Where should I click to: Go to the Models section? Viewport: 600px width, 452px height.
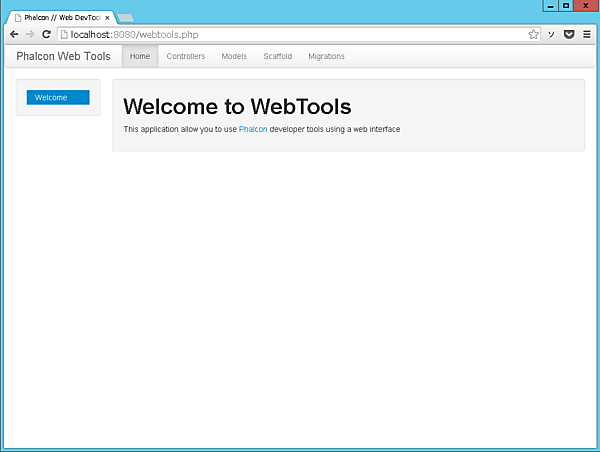pyautogui.click(x=234, y=56)
